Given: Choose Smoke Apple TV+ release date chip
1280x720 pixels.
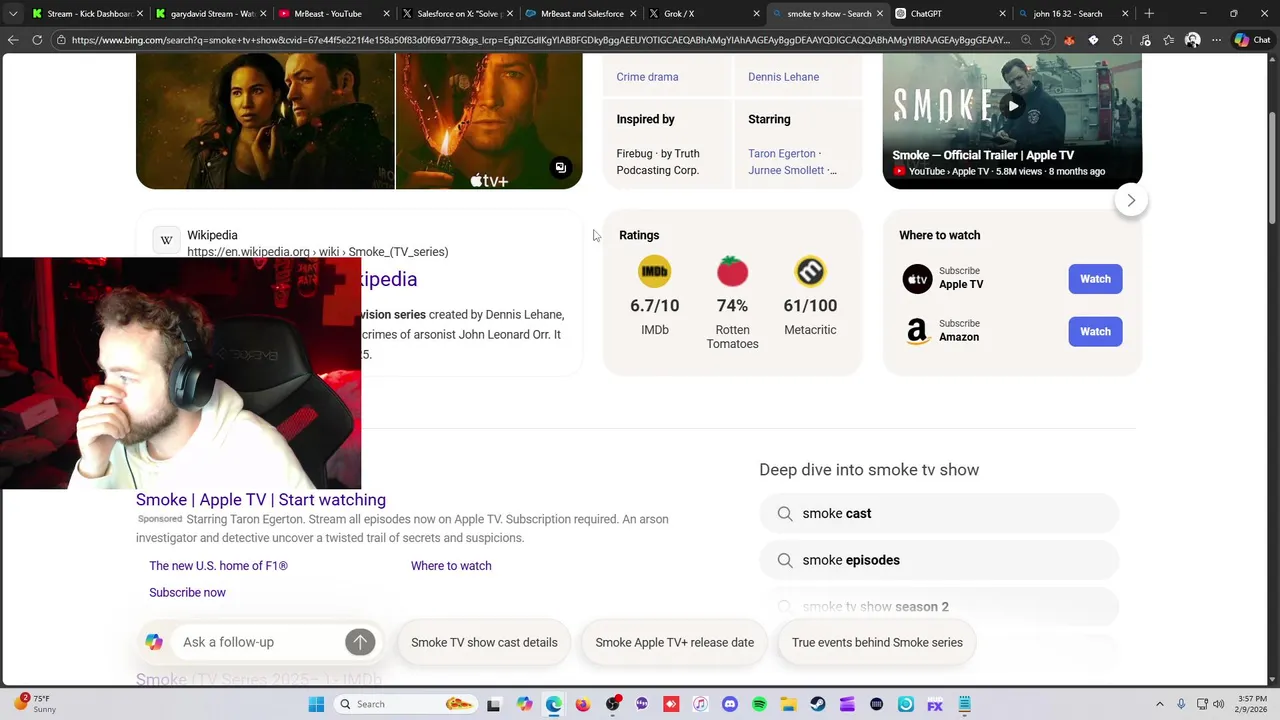Looking at the screenshot, I should click(x=675, y=642).
